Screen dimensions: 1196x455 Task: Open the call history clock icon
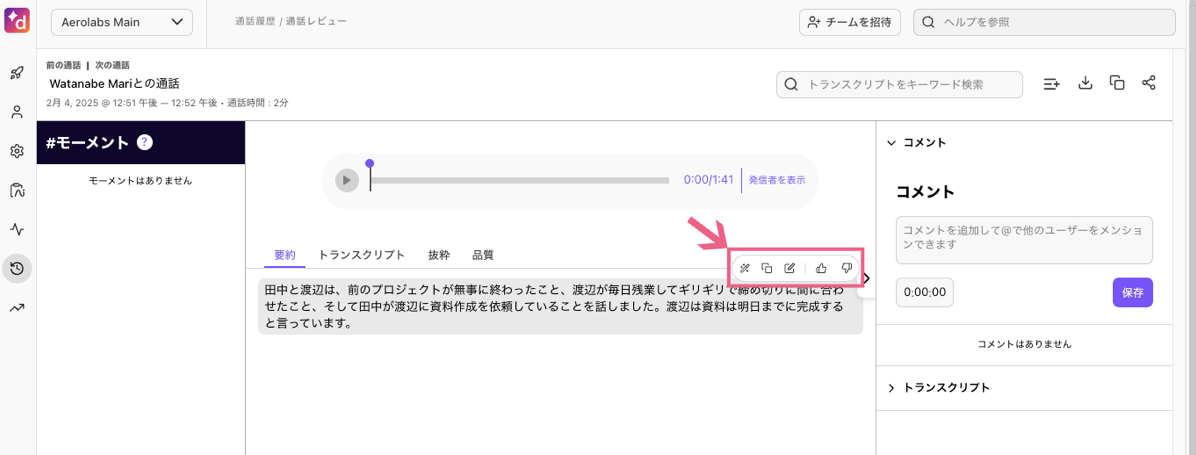[16, 268]
